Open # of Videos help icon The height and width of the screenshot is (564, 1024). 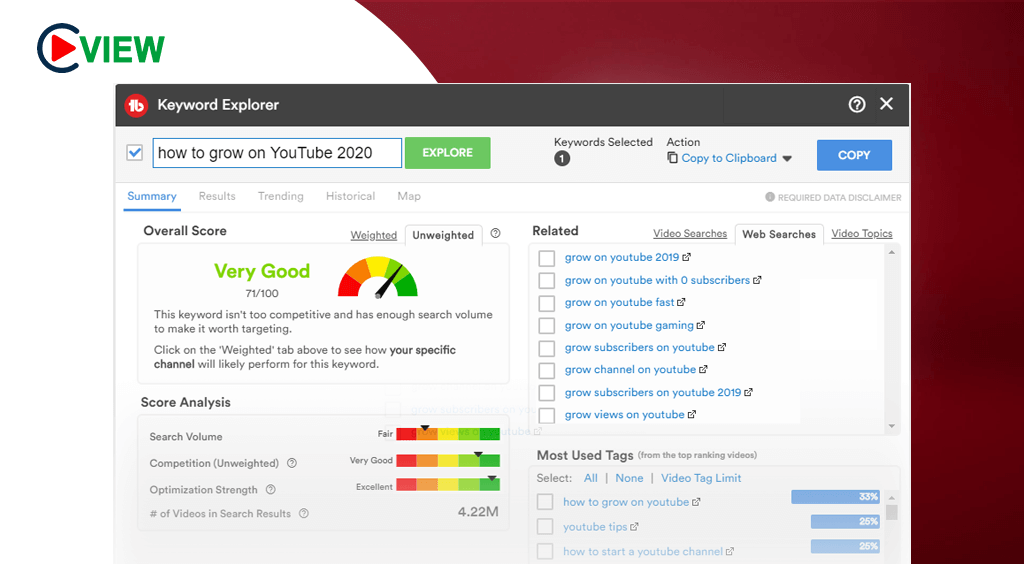(304, 514)
